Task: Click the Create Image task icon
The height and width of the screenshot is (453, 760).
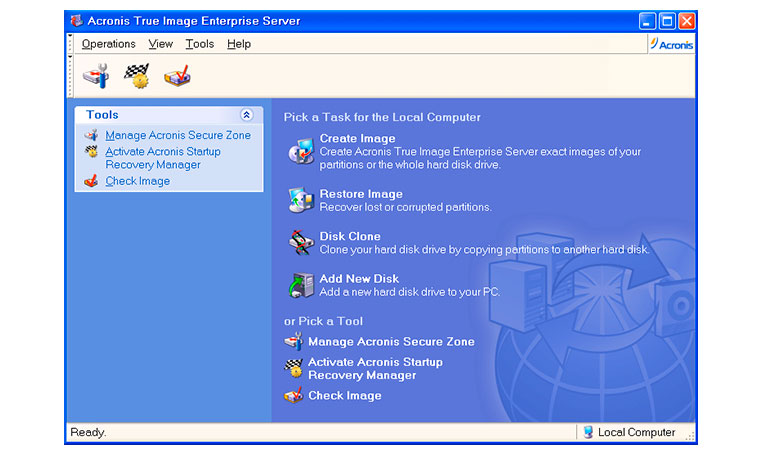Action: pos(301,151)
